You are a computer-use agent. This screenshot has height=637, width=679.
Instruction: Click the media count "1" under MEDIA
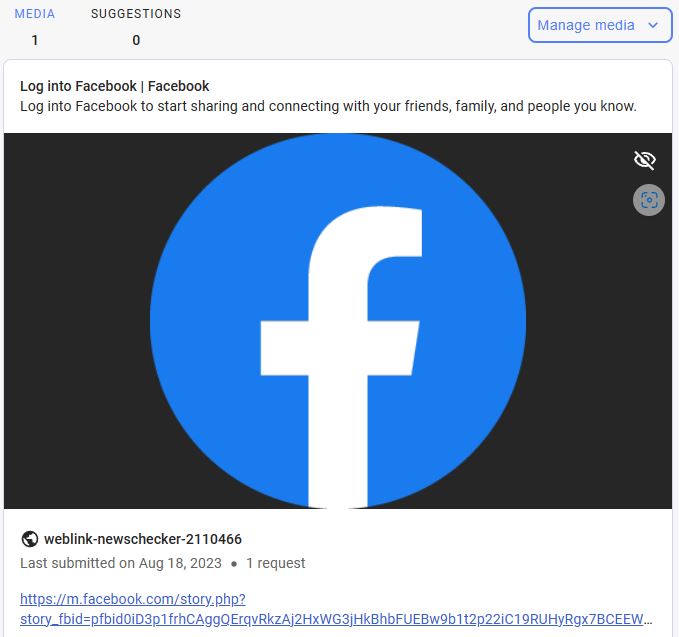tap(35, 41)
